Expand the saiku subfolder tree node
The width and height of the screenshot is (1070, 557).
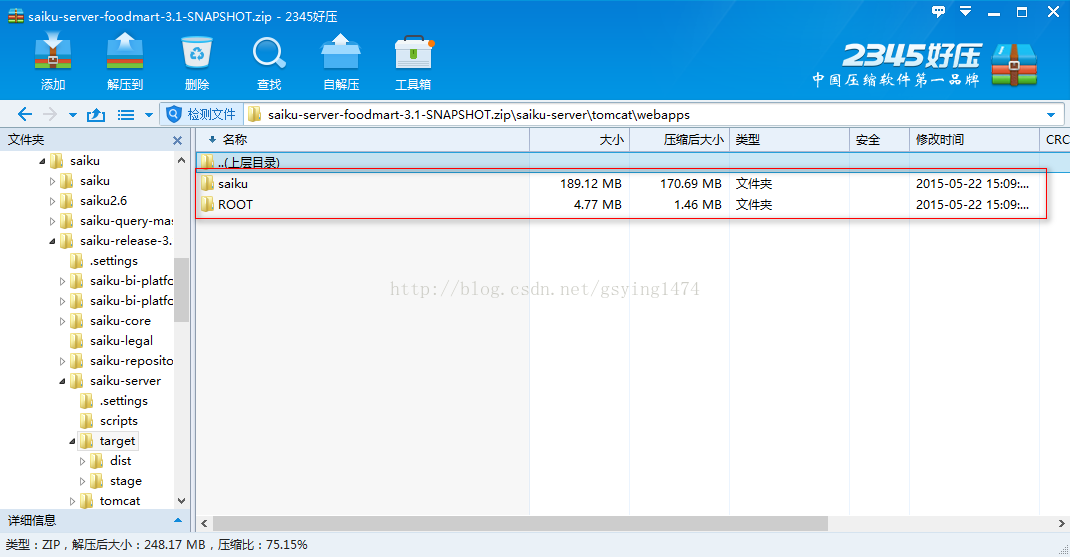tap(53, 182)
